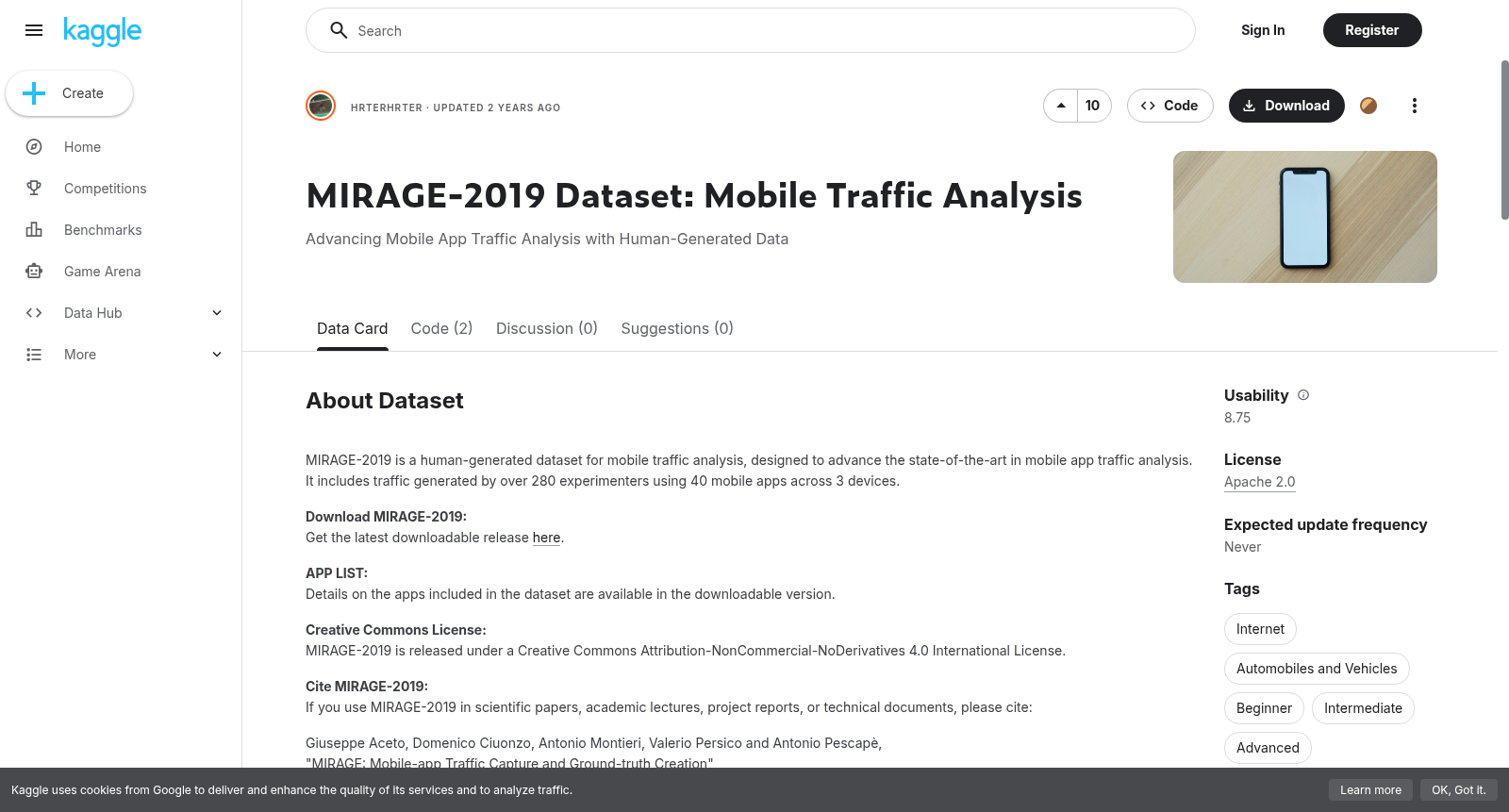Click the Data Hub code brackets icon
Screen dimensions: 1509x812
coord(34,313)
